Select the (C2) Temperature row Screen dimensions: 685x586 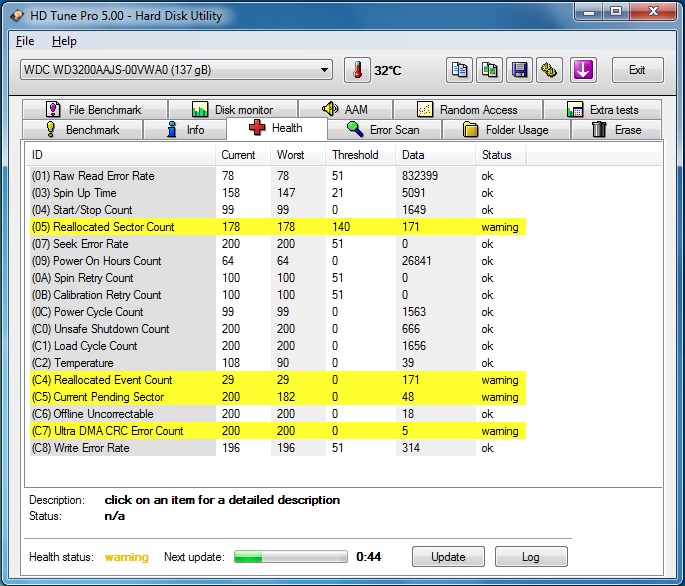tap(278, 363)
